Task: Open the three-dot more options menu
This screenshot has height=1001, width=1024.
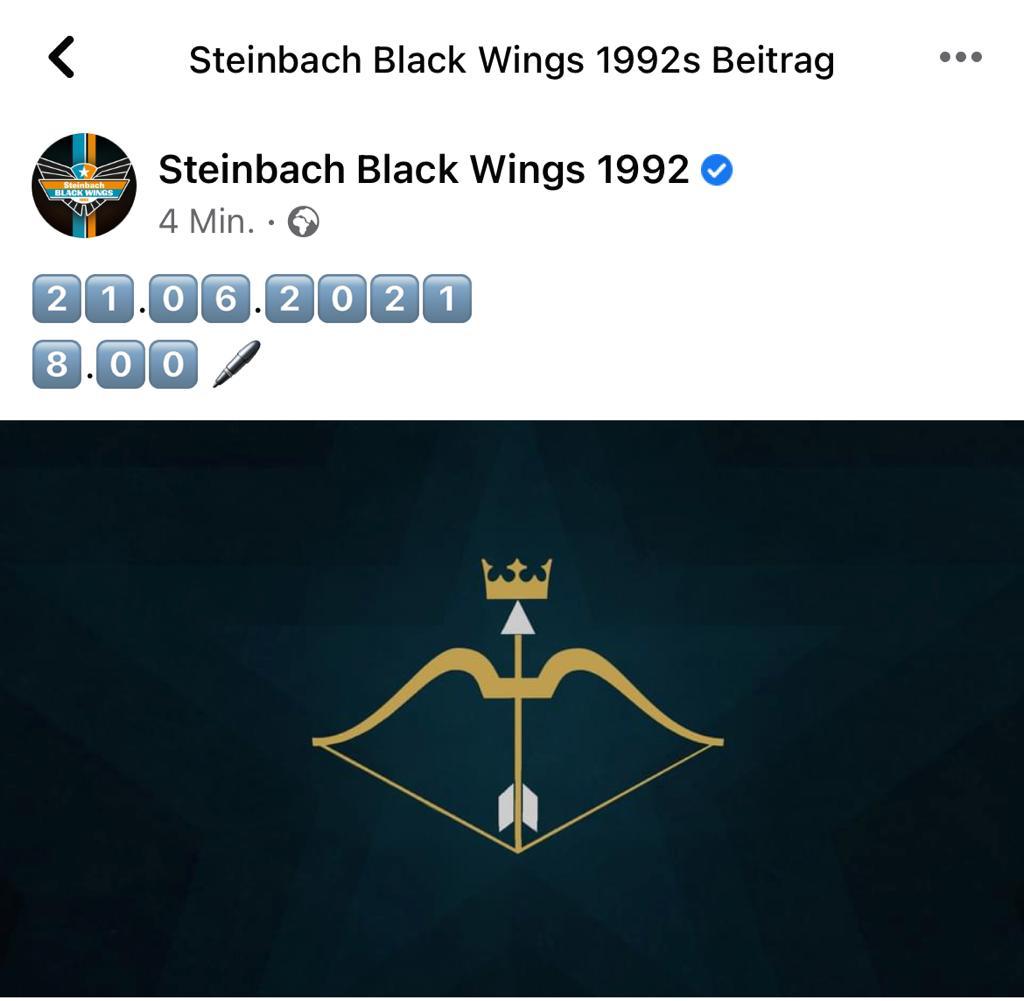Action: [960, 57]
